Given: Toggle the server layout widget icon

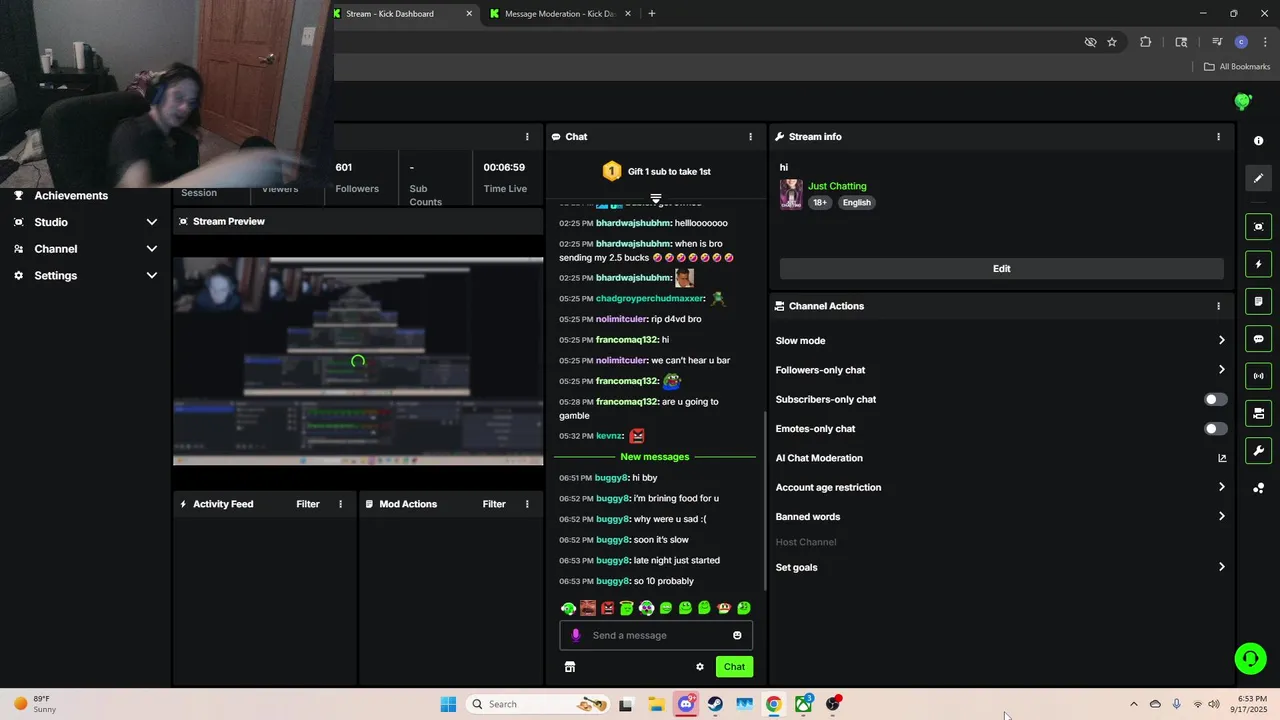Looking at the screenshot, I should (x=1258, y=413).
